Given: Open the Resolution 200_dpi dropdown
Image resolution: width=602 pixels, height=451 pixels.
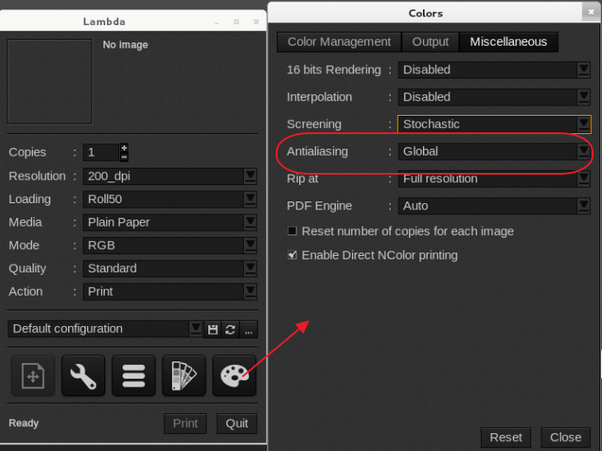Looking at the screenshot, I should coord(250,176).
